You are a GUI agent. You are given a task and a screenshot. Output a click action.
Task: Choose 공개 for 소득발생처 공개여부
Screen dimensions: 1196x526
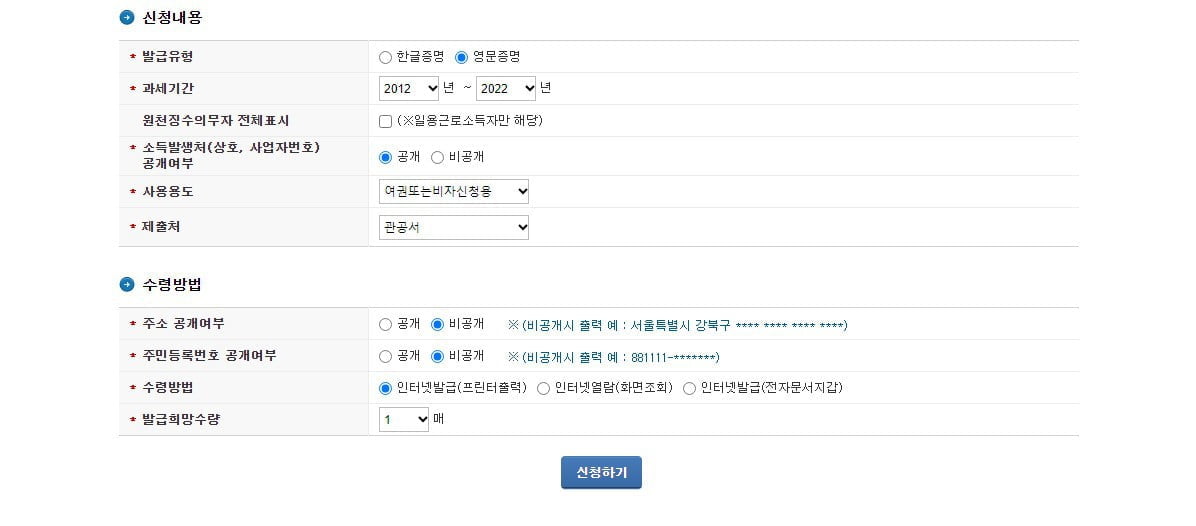pyautogui.click(x=385, y=158)
